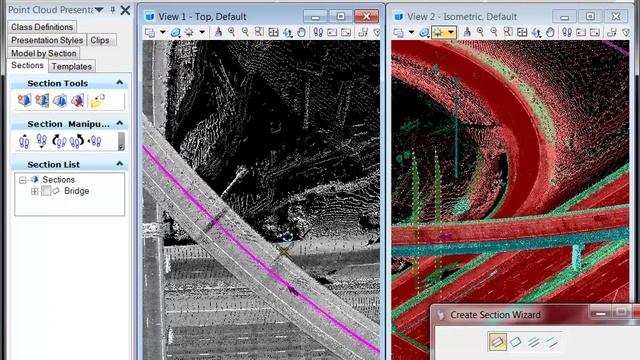Viewport: 640px width, 360px height.
Task: Select second wizard rectangle section option
Action: coord(516,342)
